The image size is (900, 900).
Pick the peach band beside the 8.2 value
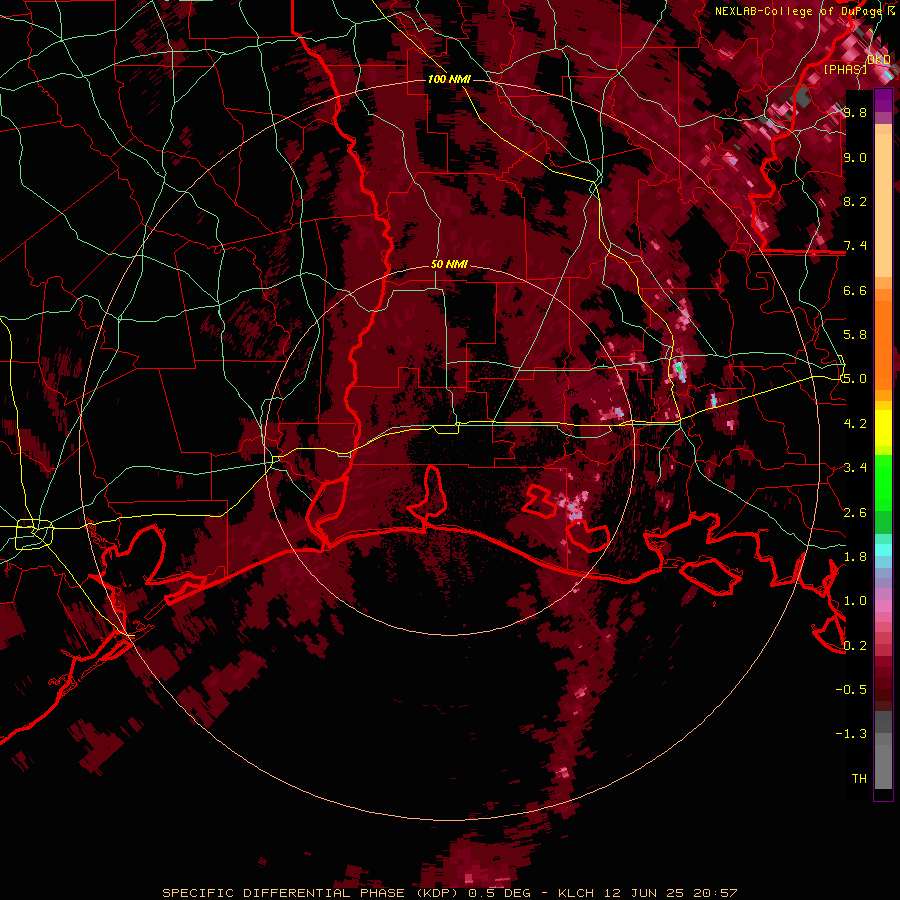click(883, 205)
